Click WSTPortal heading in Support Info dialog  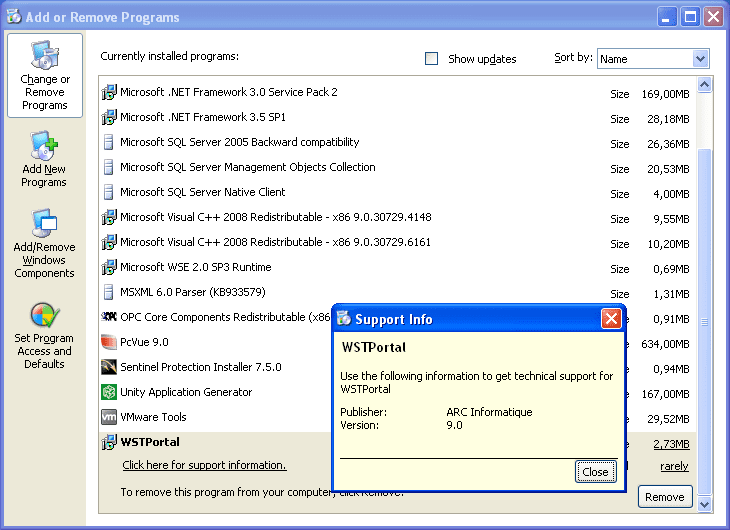374,347
